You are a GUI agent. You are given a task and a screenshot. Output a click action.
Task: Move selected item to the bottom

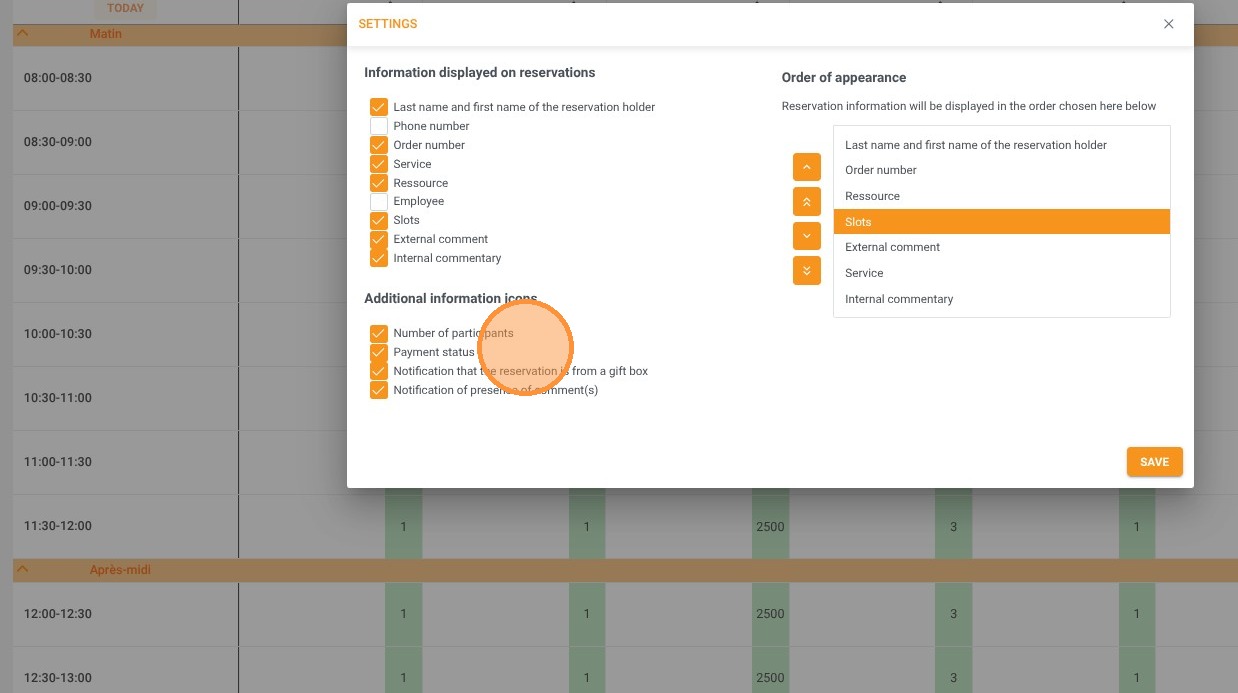click(806, 270)
